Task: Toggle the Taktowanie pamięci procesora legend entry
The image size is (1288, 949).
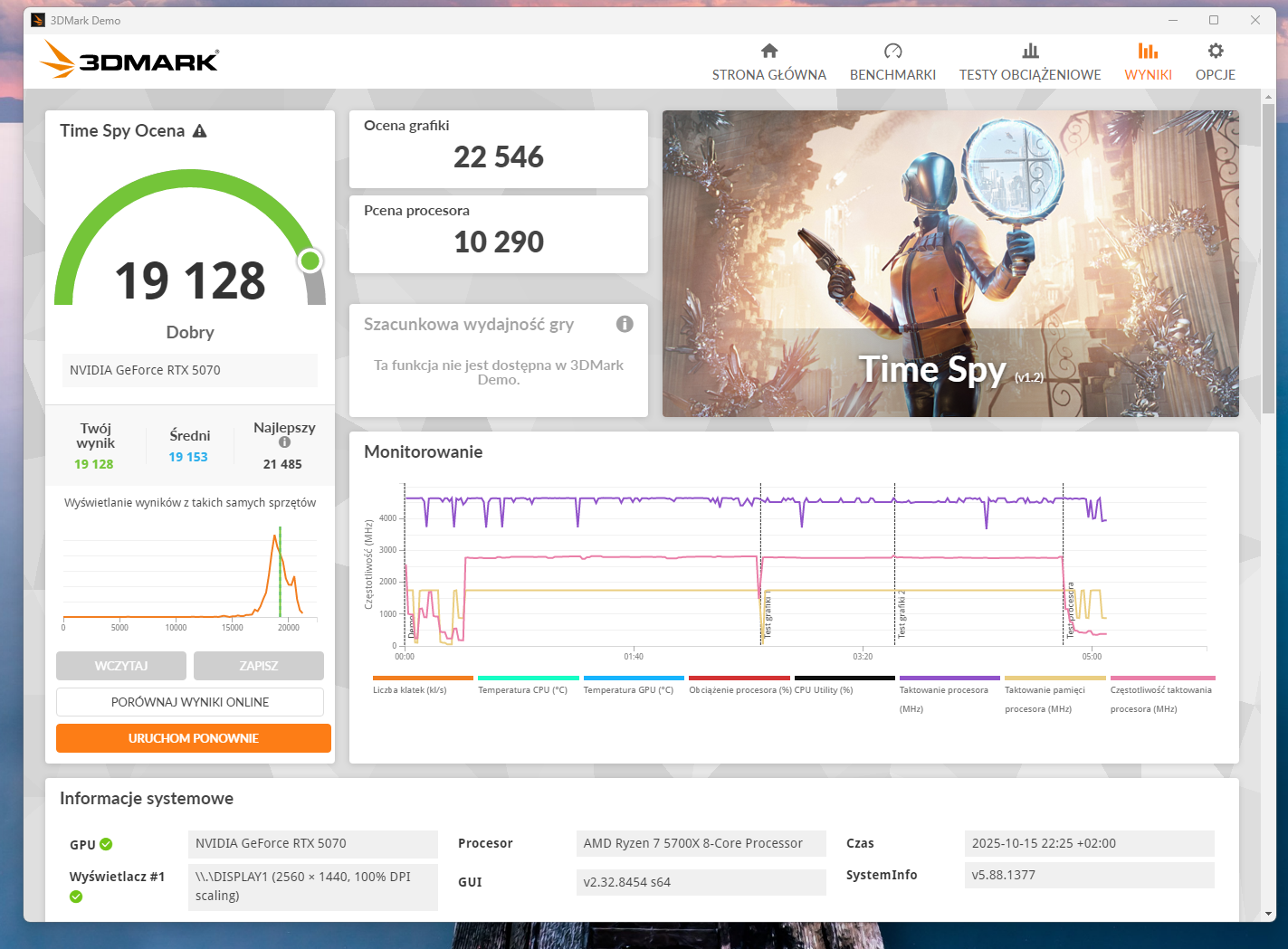Action: pyautogui.click(x=1054, y=695)
